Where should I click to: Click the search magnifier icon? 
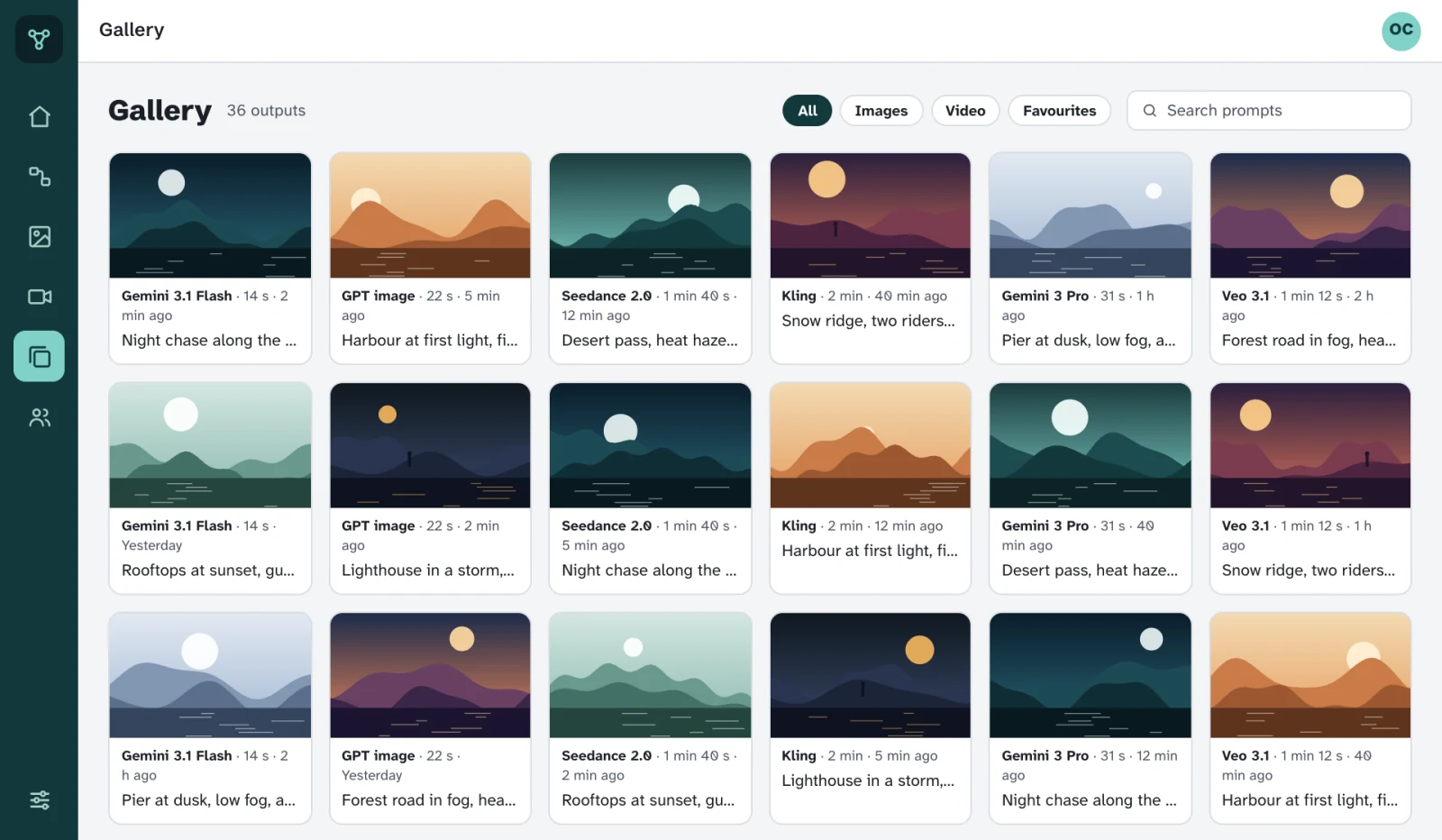pos(1149,111)
